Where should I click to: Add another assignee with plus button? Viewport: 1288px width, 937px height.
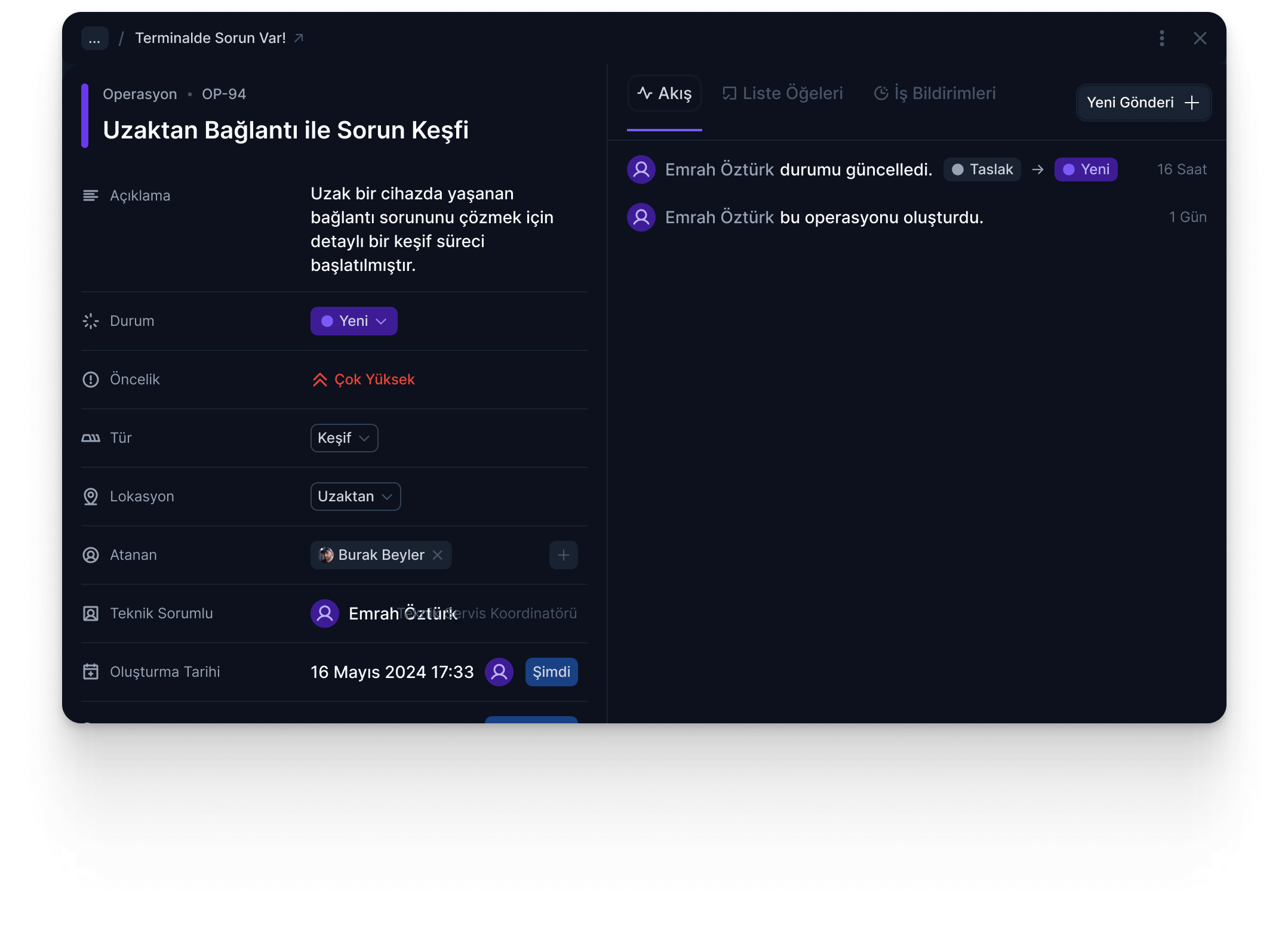coord(563,555)
